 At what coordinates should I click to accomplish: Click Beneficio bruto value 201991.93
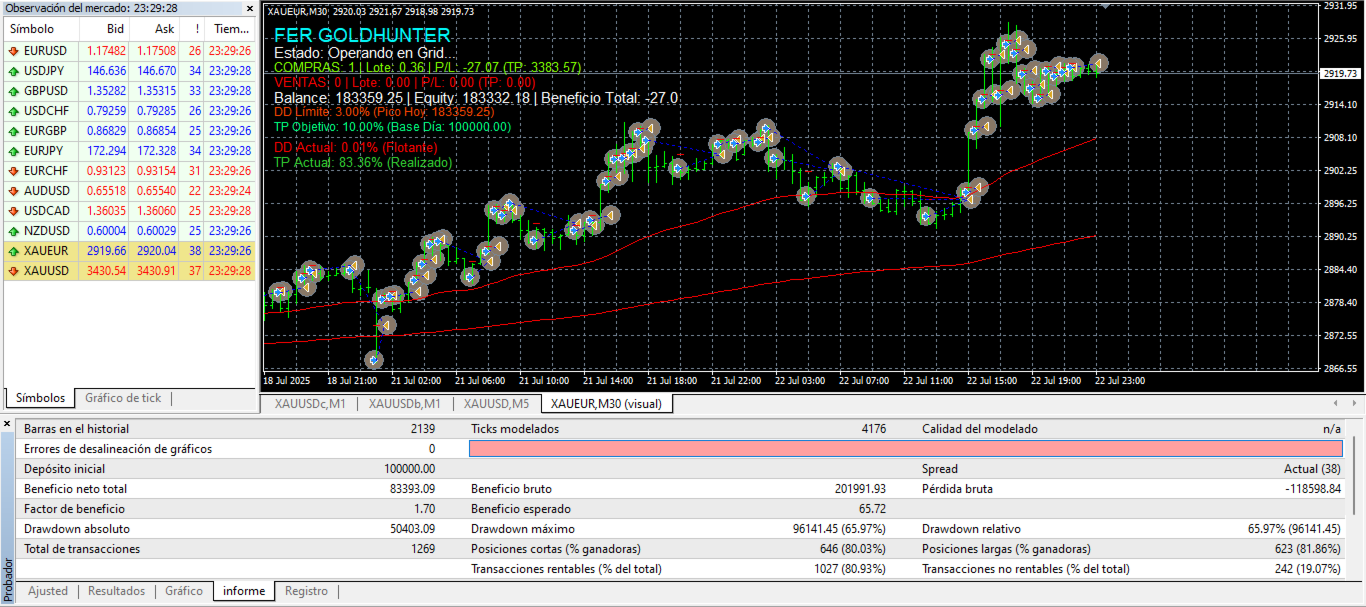click(x=859, y=489)
